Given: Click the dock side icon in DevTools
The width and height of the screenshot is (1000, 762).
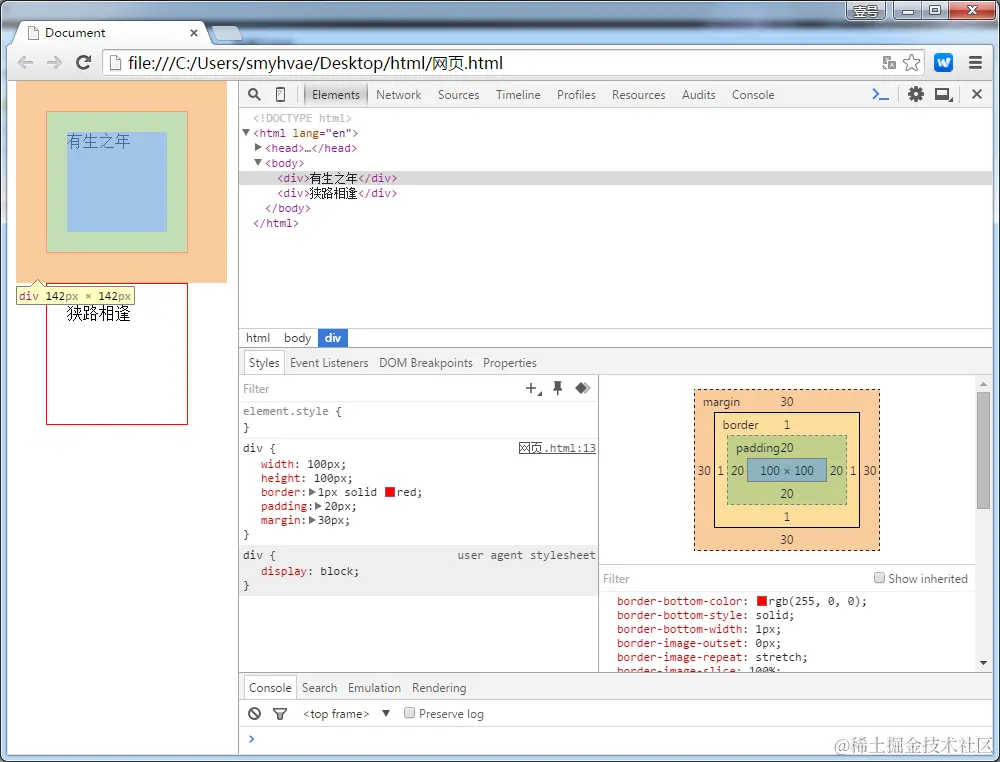Looking at the screenshot, I should click(943, 94).
